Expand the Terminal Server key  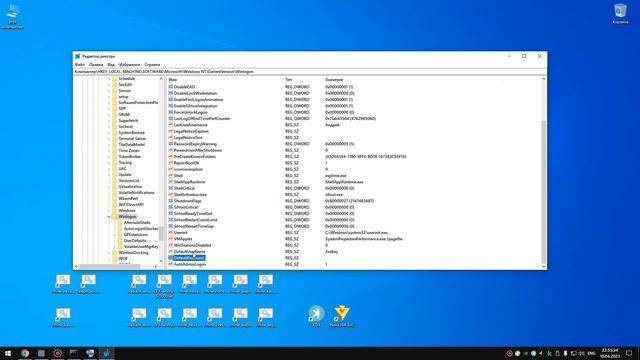point(109,138)
